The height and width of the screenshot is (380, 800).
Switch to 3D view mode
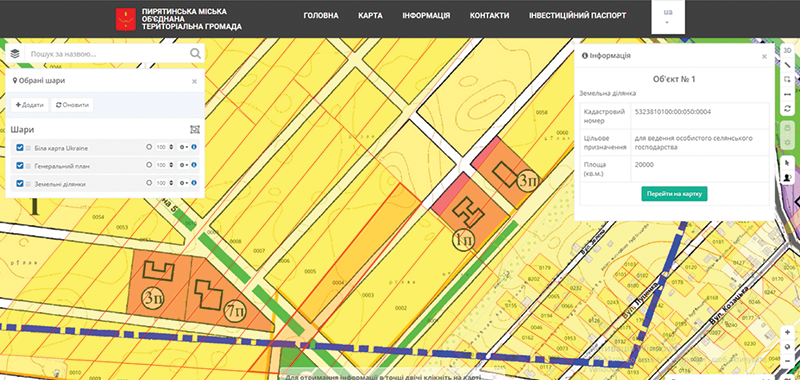[x=787, y=50]
